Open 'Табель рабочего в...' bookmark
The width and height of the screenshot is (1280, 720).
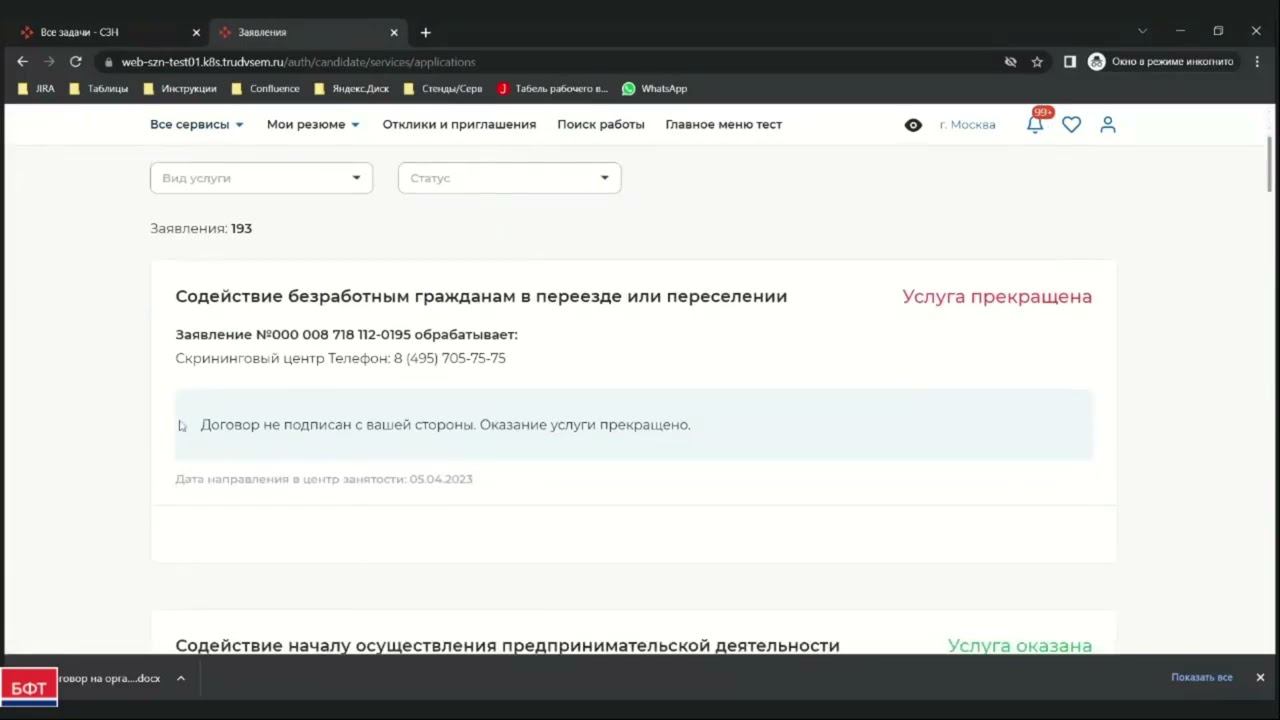552,88
